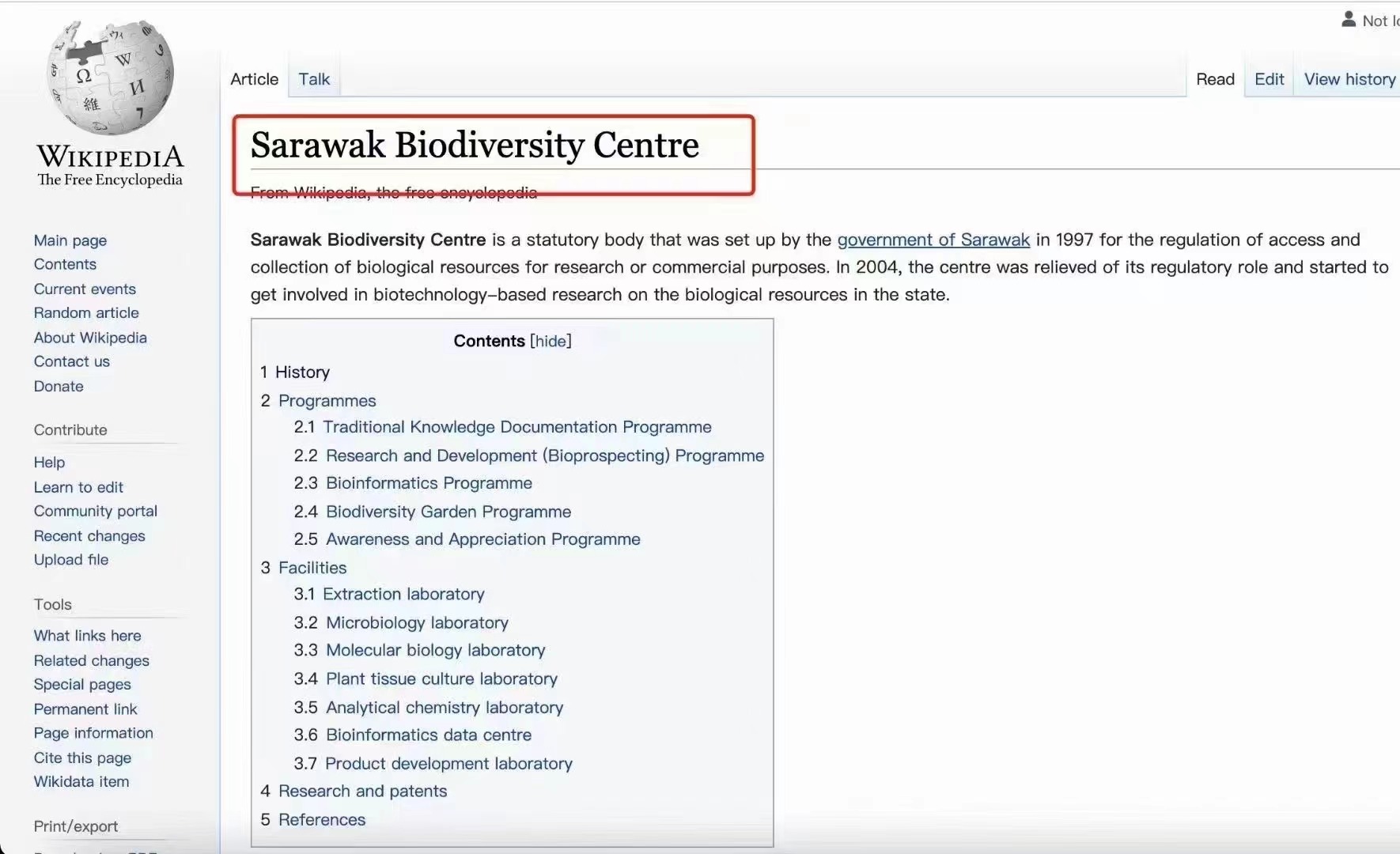Image resolution: width=1400 pixels, height=854 pixels.
Task: Click the Donate link
Action: (x=59, y=386)
